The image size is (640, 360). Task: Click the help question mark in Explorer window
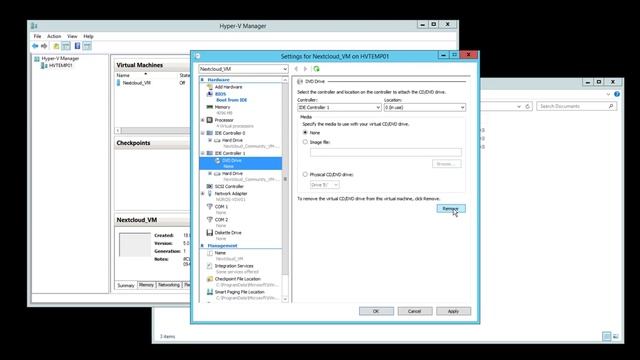click(x=617, y=94)
